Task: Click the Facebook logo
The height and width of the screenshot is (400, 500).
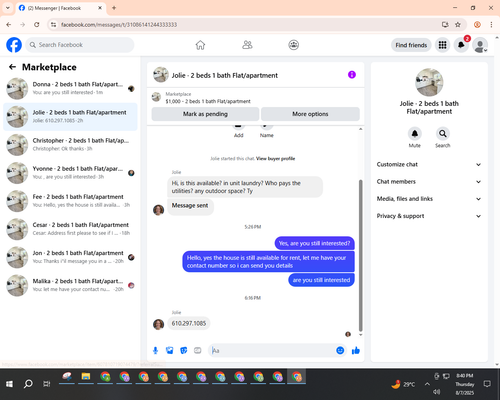Action: point(14,45)
